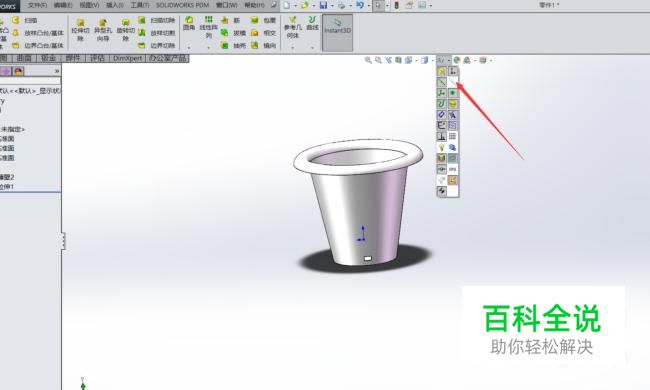This screenshot has width=650, height=390.
Task: Open the 编辑(E) menu
Action: click(63, 5)
